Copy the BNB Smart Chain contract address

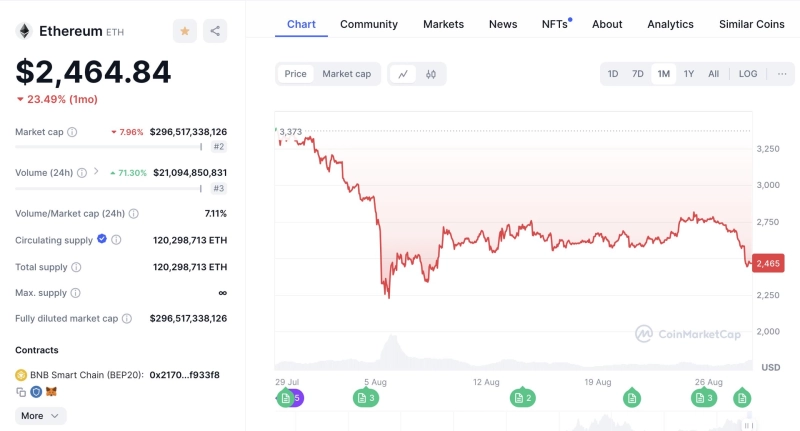[20, 392]
